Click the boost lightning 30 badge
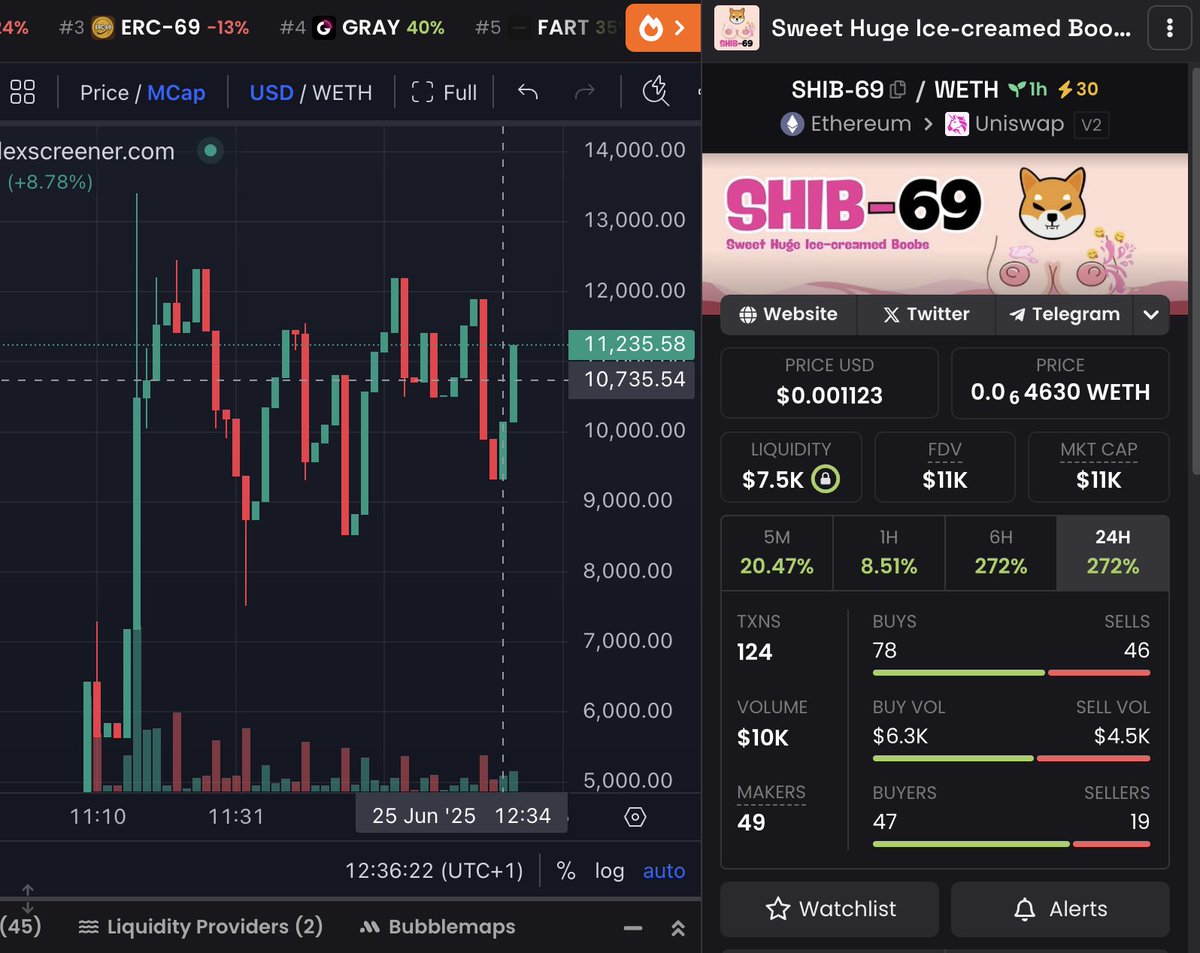This screenshot has width=1200, height=953. (1078, 90)
